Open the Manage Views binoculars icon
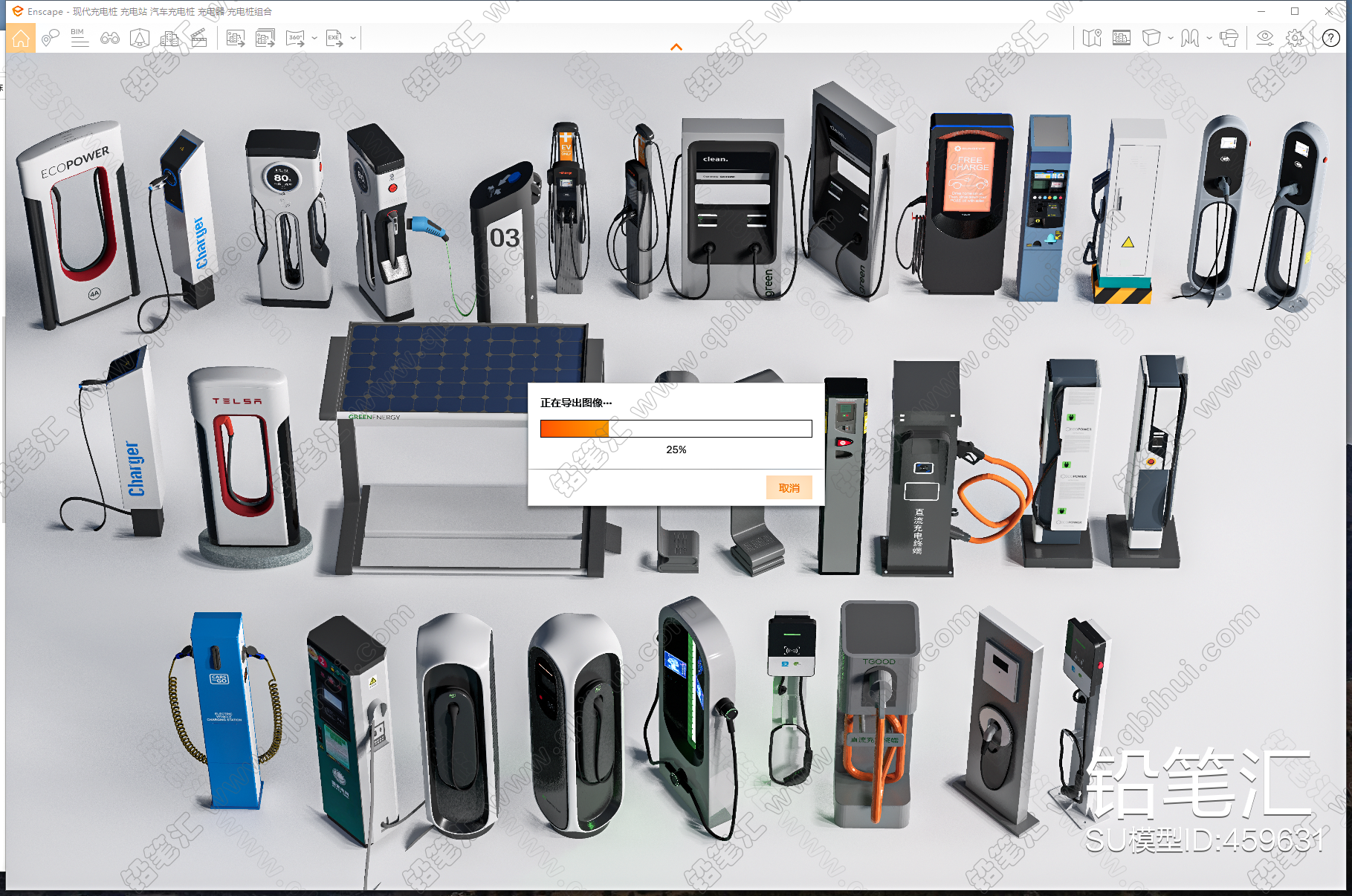The height and width of the screenshot is (896, 1352). tap(110, 39)
